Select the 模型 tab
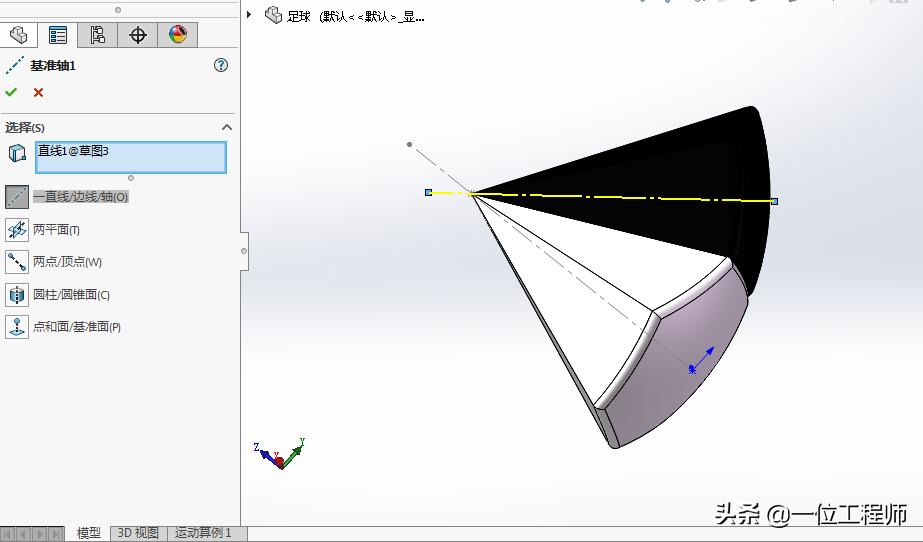 pyautogui.click(x=89, y=533)
